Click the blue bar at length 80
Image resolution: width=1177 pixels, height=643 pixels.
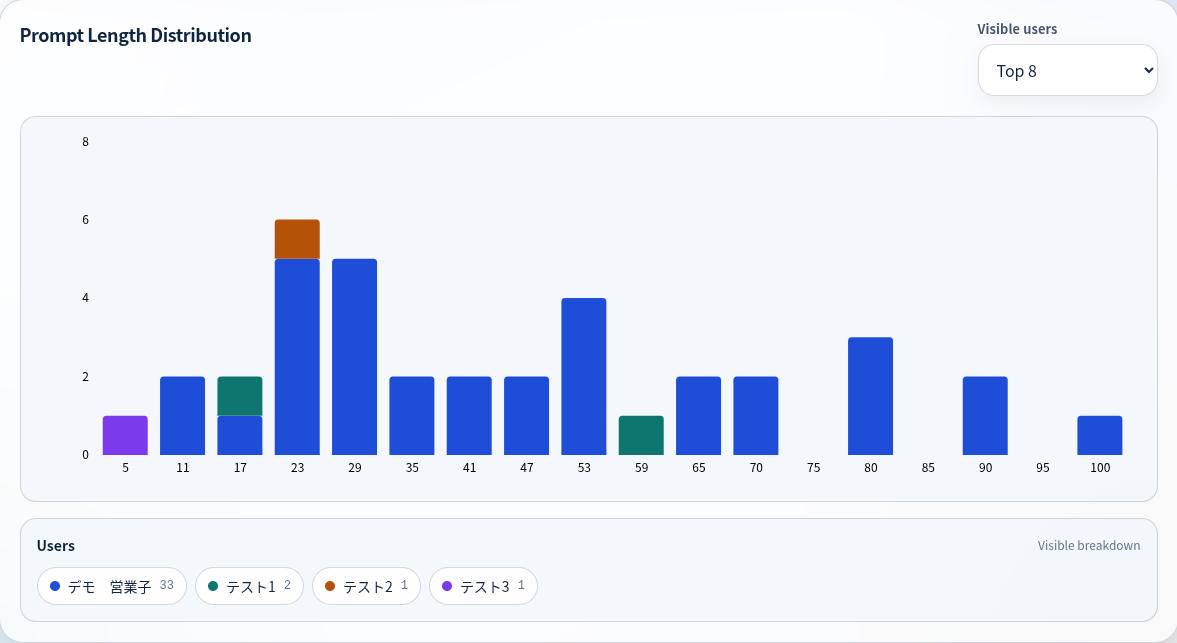click(871, 396)
